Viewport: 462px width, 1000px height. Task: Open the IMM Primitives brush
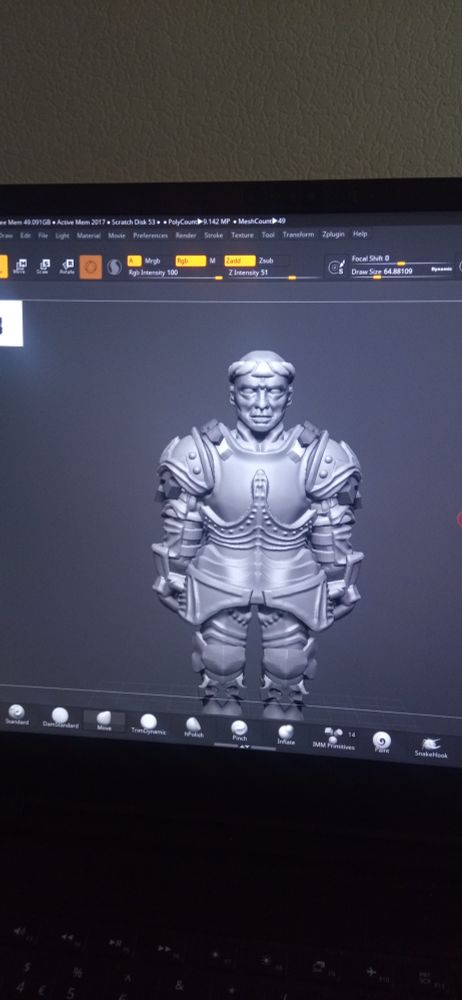[x=333, y=739]
